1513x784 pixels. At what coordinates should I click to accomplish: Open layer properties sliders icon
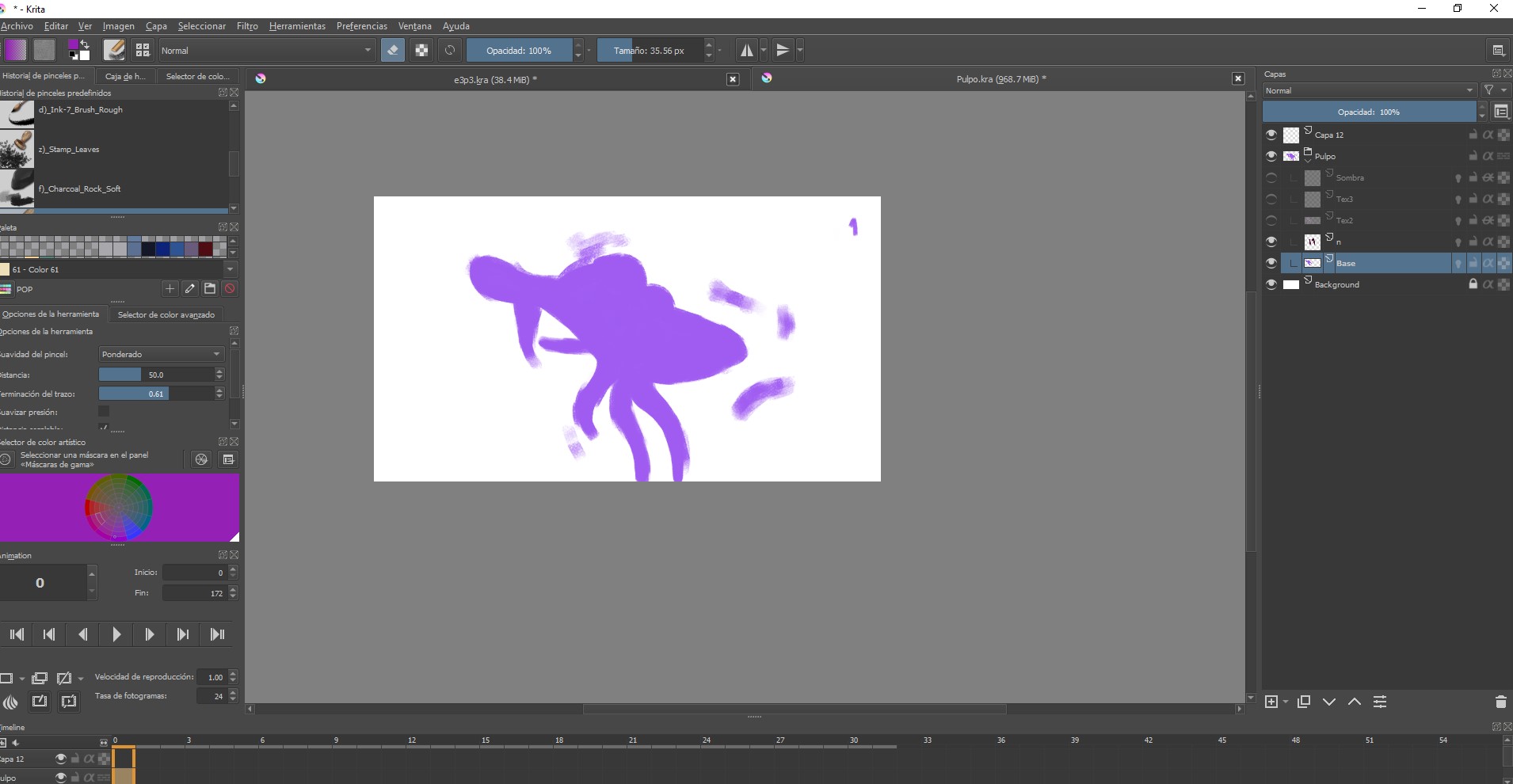click(1380, 702)
